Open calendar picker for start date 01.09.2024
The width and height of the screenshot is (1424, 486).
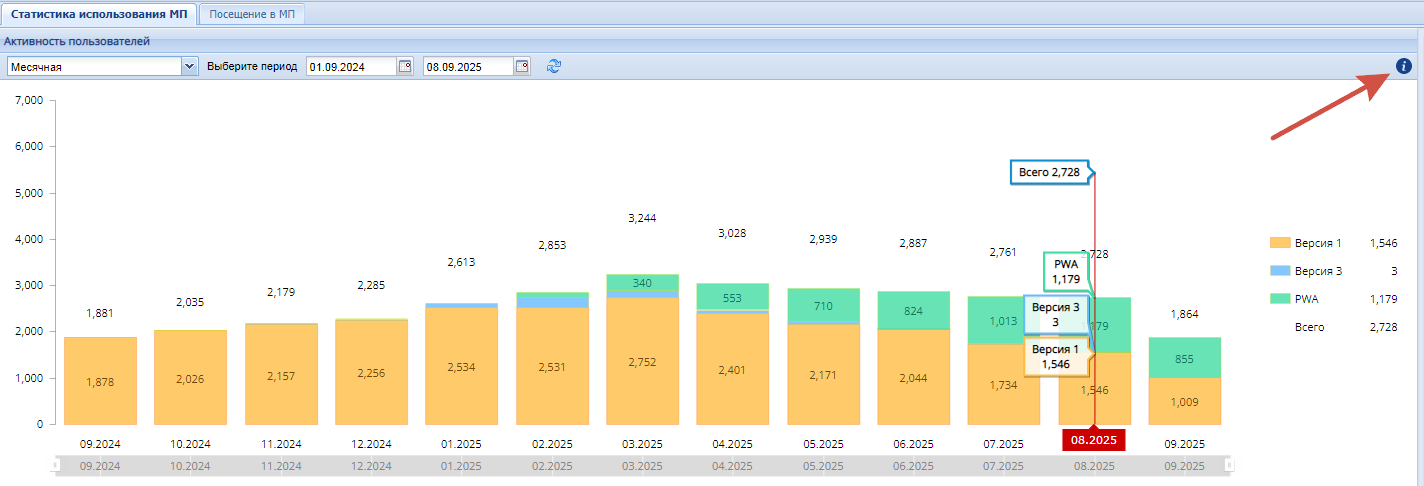(x=405, y=66)
